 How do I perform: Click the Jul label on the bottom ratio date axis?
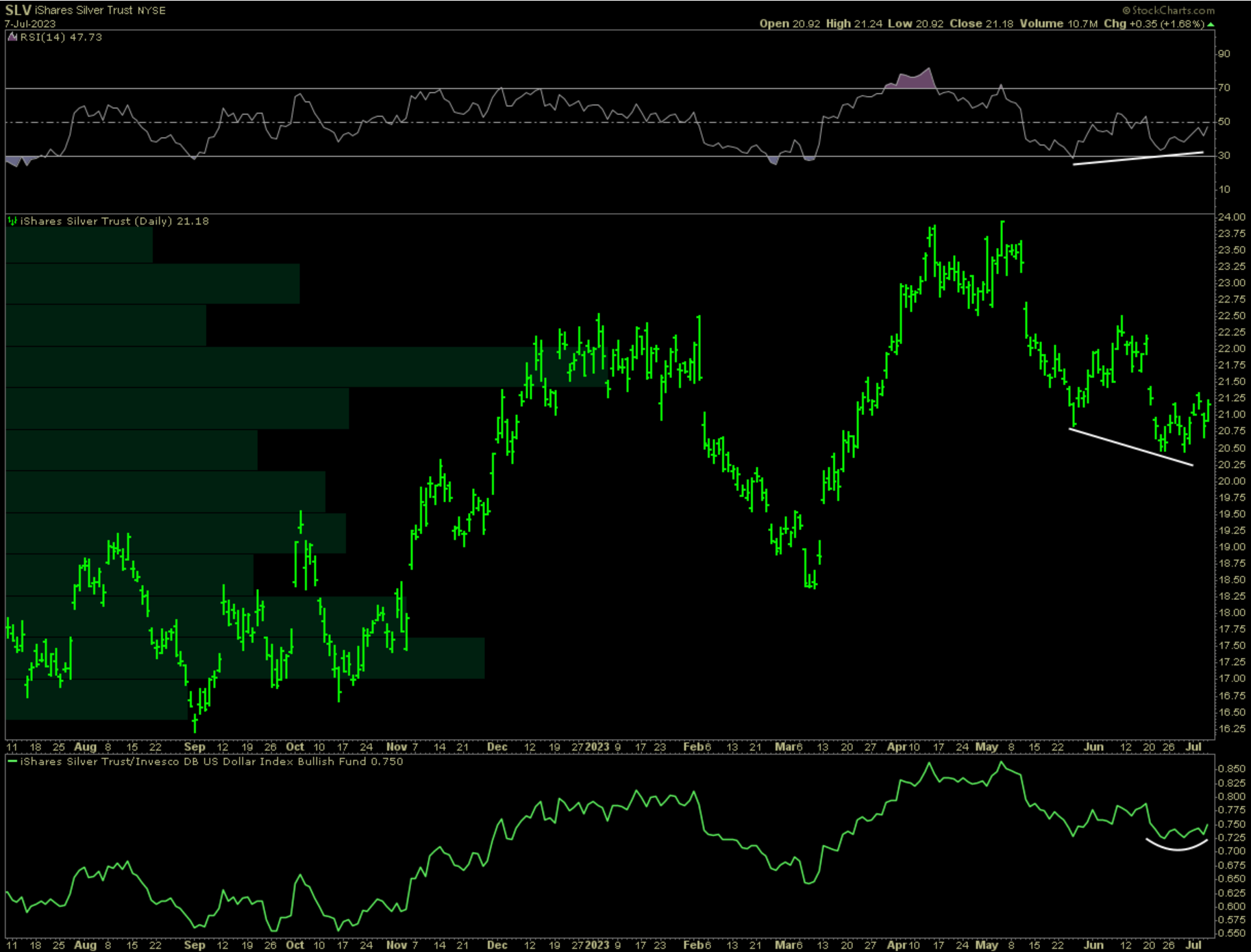click(x=1193, y=944)
